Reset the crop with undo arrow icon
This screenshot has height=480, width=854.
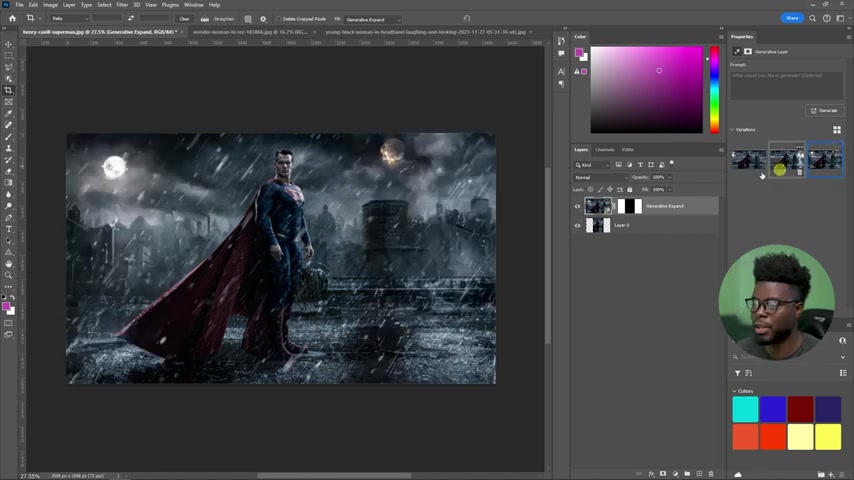467,19
